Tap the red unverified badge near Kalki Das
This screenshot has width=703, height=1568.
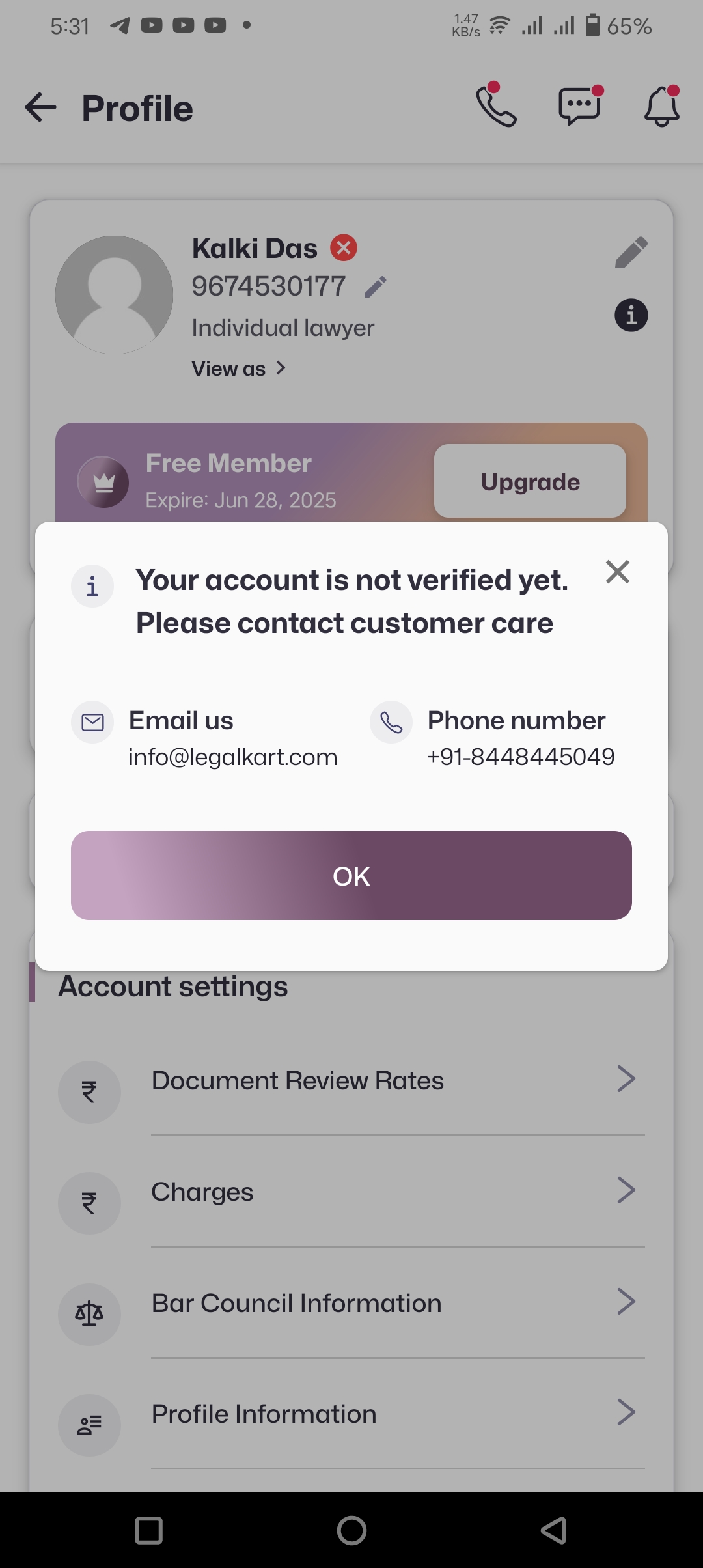point(344,247)
